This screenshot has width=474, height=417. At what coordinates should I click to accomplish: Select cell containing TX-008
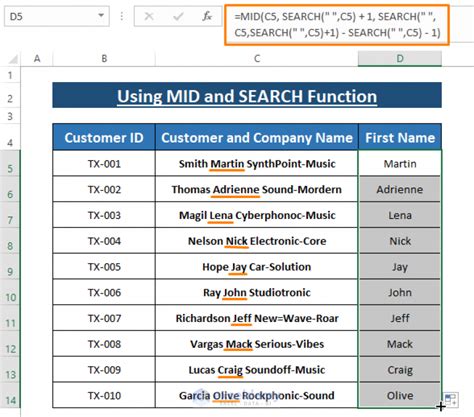104,344
